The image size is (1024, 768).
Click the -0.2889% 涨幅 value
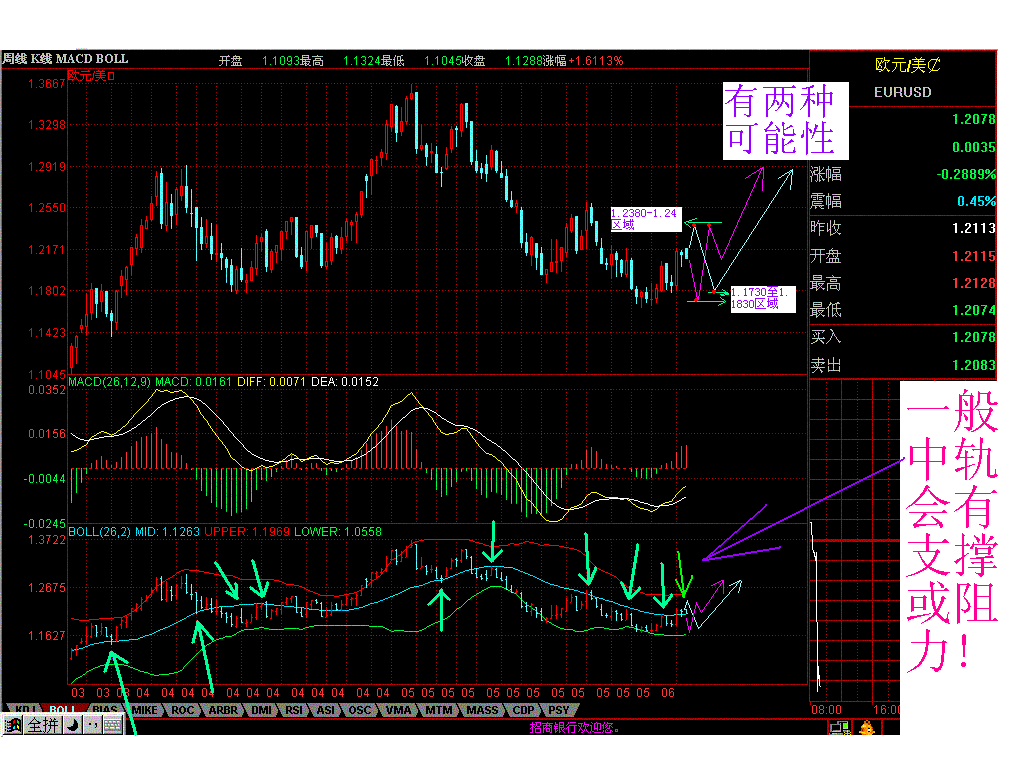(x=966, y=174)
